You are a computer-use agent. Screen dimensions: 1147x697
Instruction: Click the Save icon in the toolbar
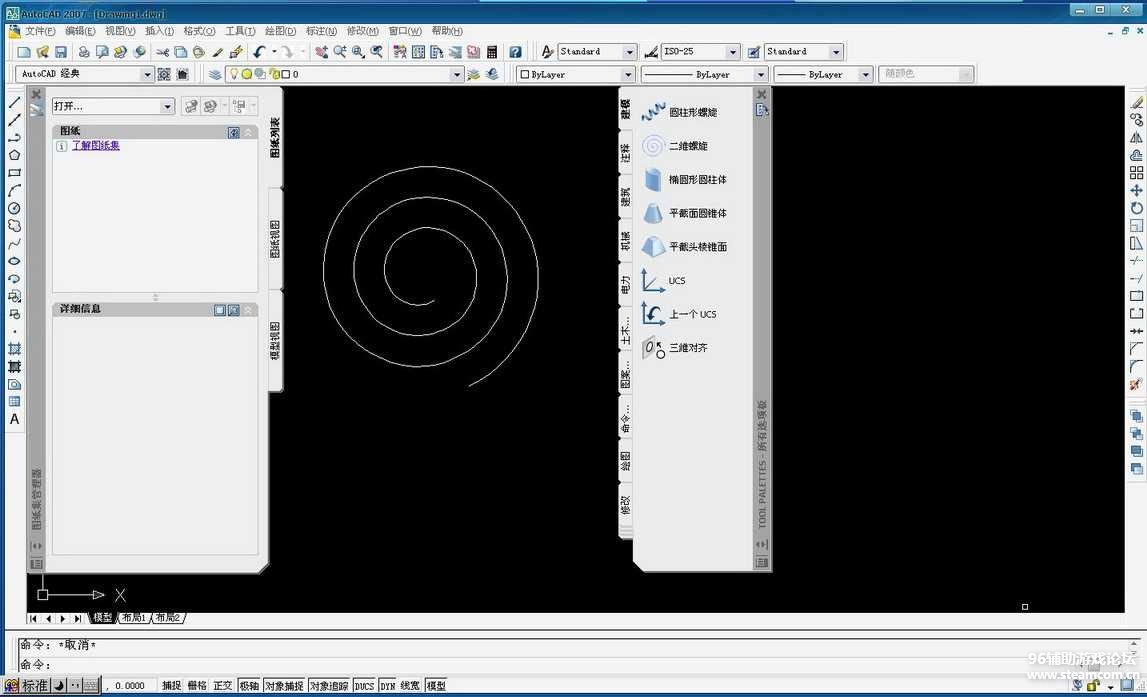tap(61, 52)
